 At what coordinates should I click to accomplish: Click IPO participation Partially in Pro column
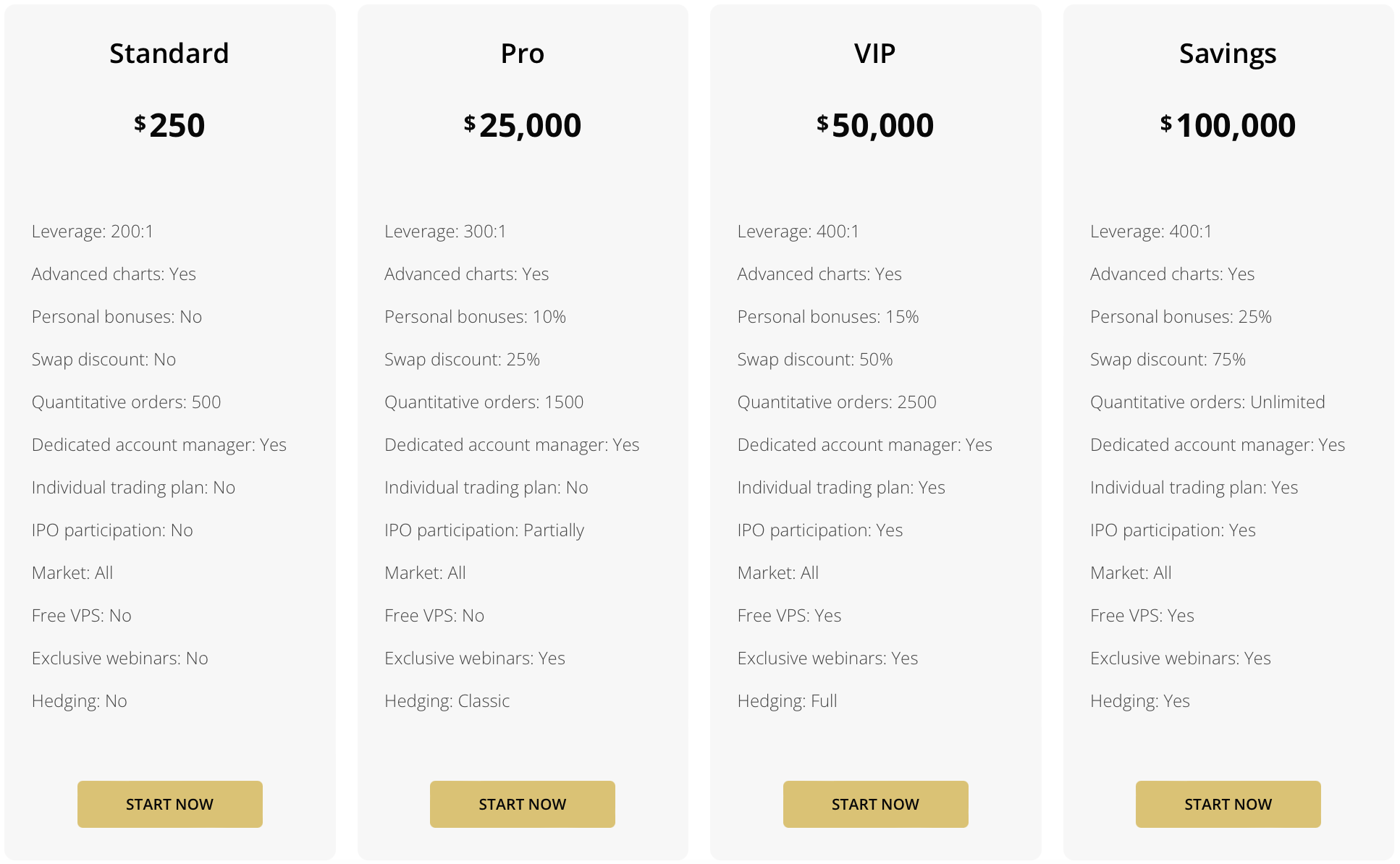[484, 530]
